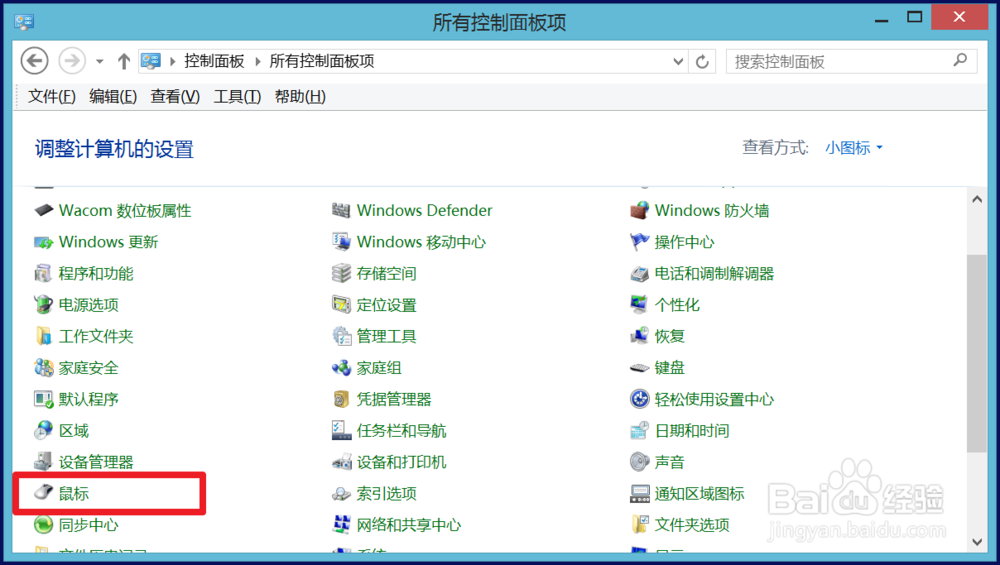Click the 凭据管理器 icon

(341, 399)
